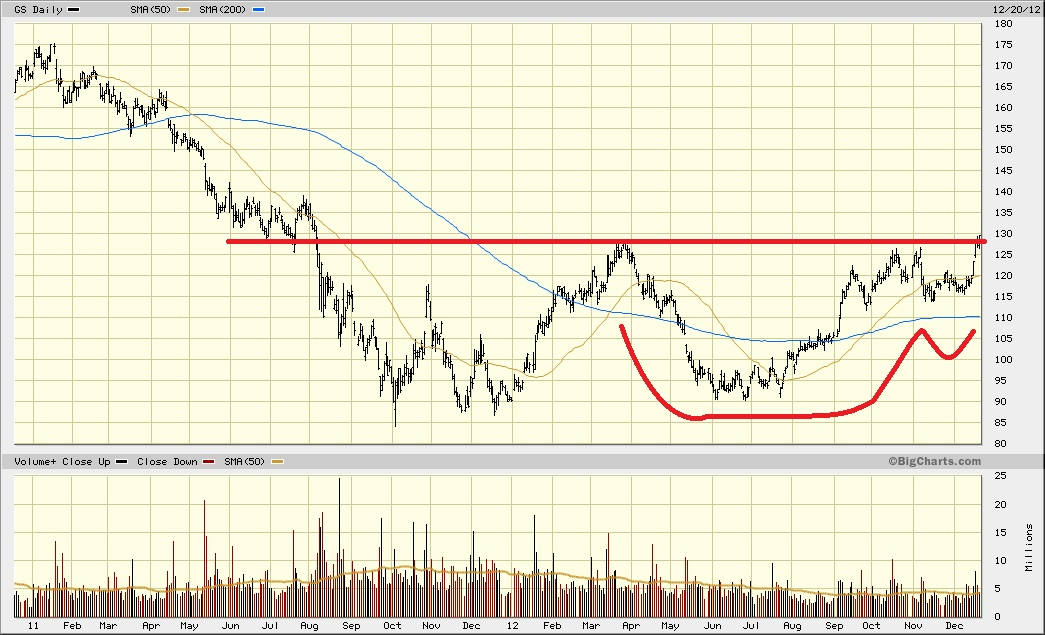
Task: Click the black swatch beside Close Up
Action: [121, 462]
